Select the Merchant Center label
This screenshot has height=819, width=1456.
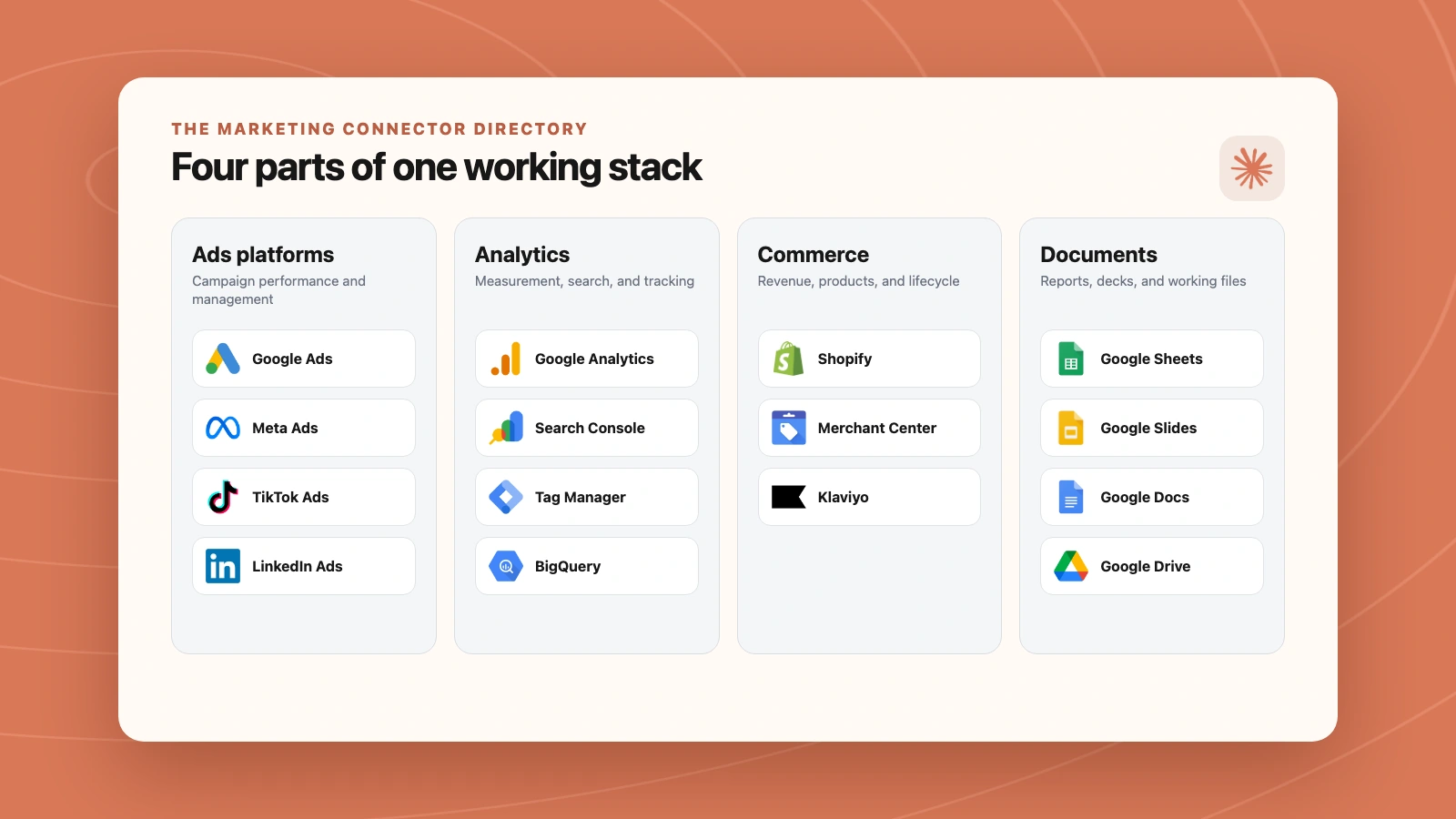tap(877, 428)
